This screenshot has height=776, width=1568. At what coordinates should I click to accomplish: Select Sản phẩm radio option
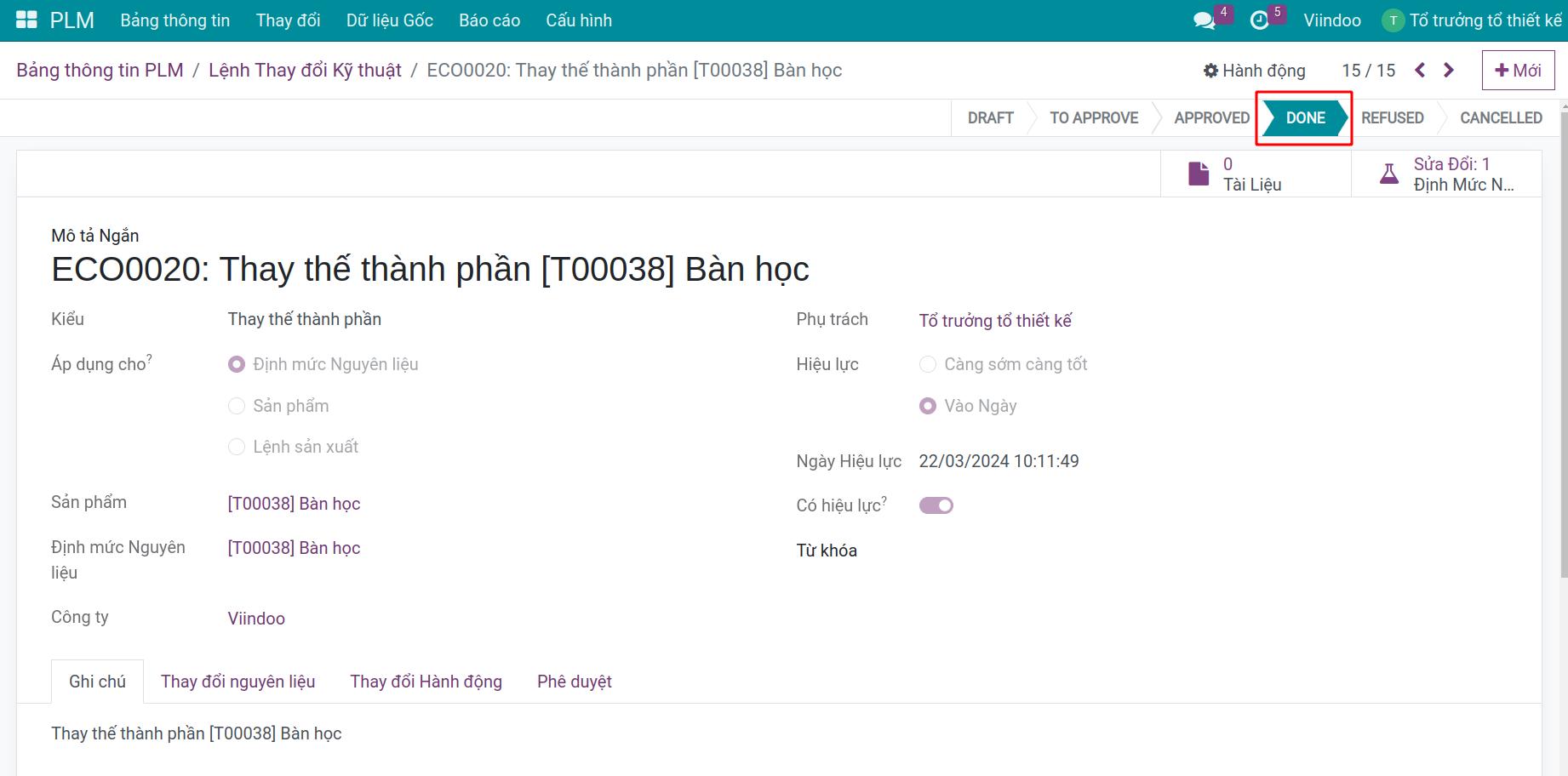pos(237,406)
